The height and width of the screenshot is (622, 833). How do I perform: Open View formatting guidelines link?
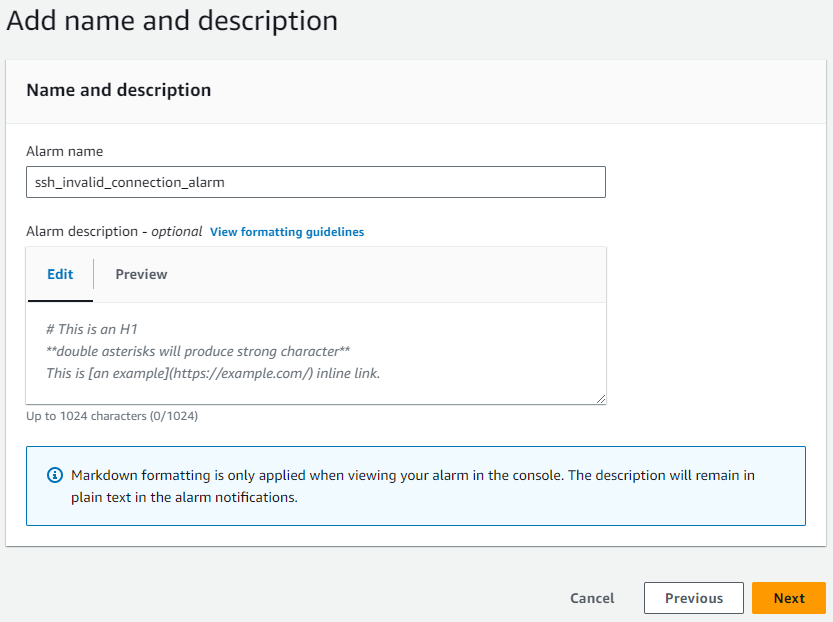tap(287, 232)
